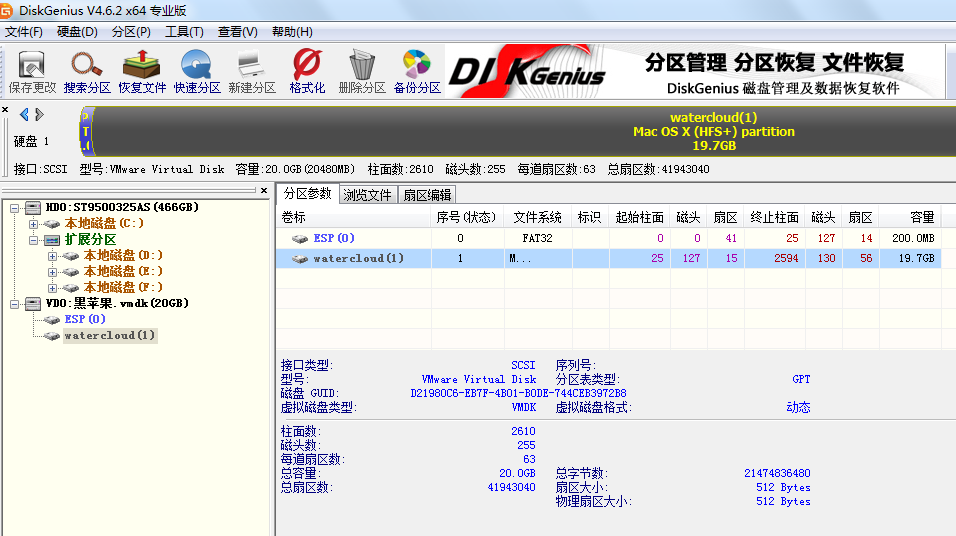Close the left tree panel with X
This screenshot has height=536, width=956.
pos(264,191)
